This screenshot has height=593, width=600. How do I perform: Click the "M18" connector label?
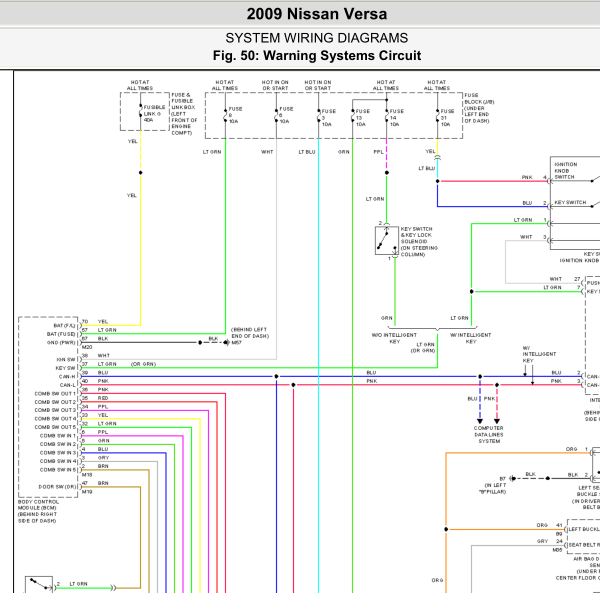[87, 474]
